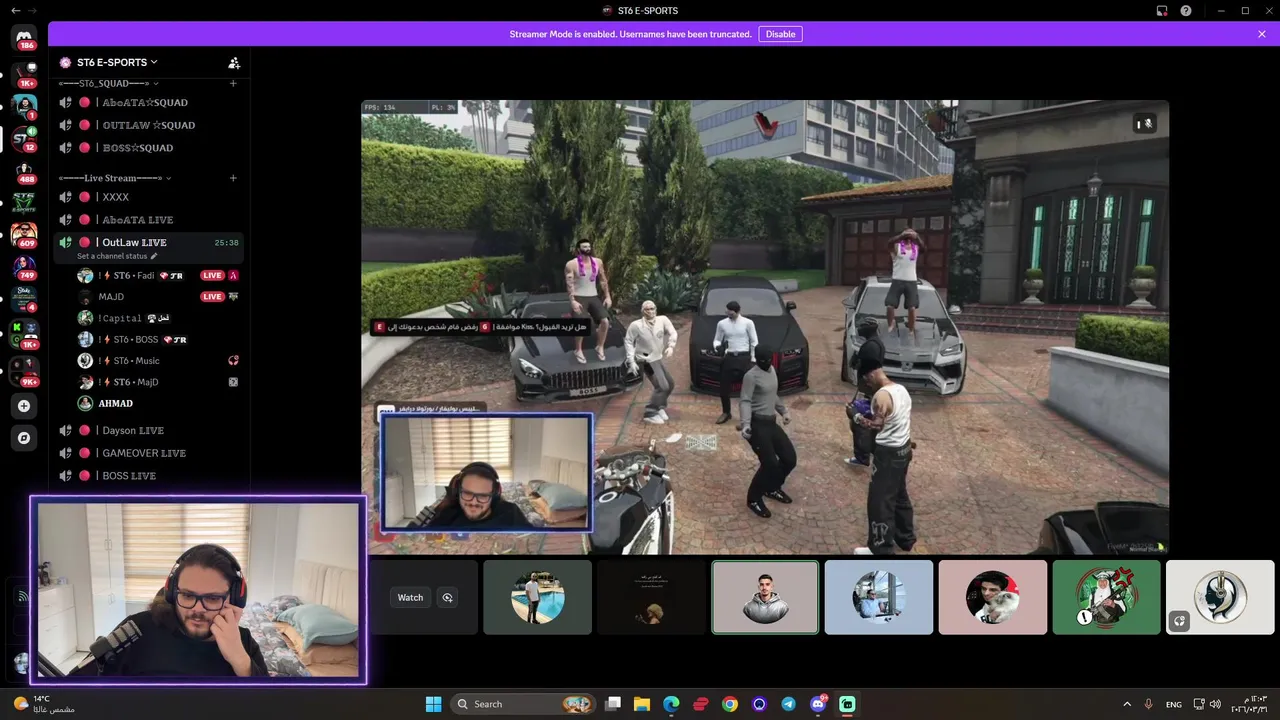Viewport: 1280px width, 720px height.
Task: Join the BOSS LIVE voice channel
Action: pos(148,476)
